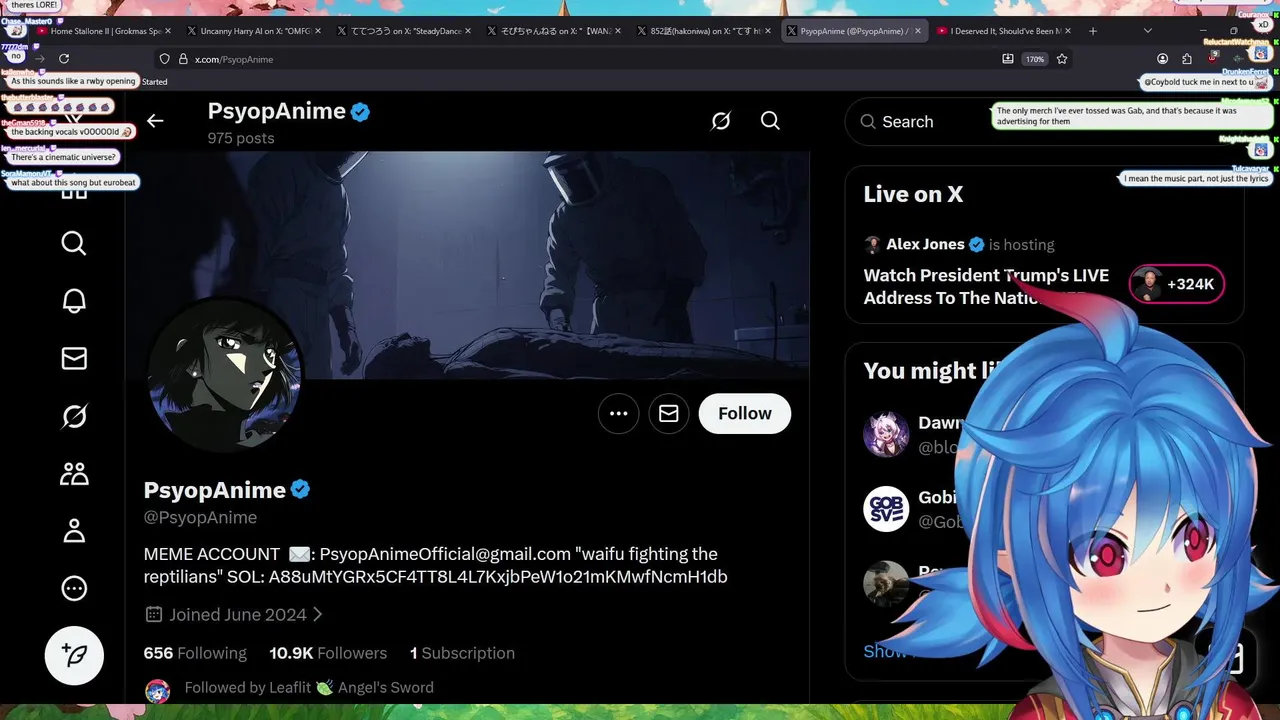Open Watch President Trump's LIVE Address
This screenshot has height=720, width=1280.
tap(986, 286)
